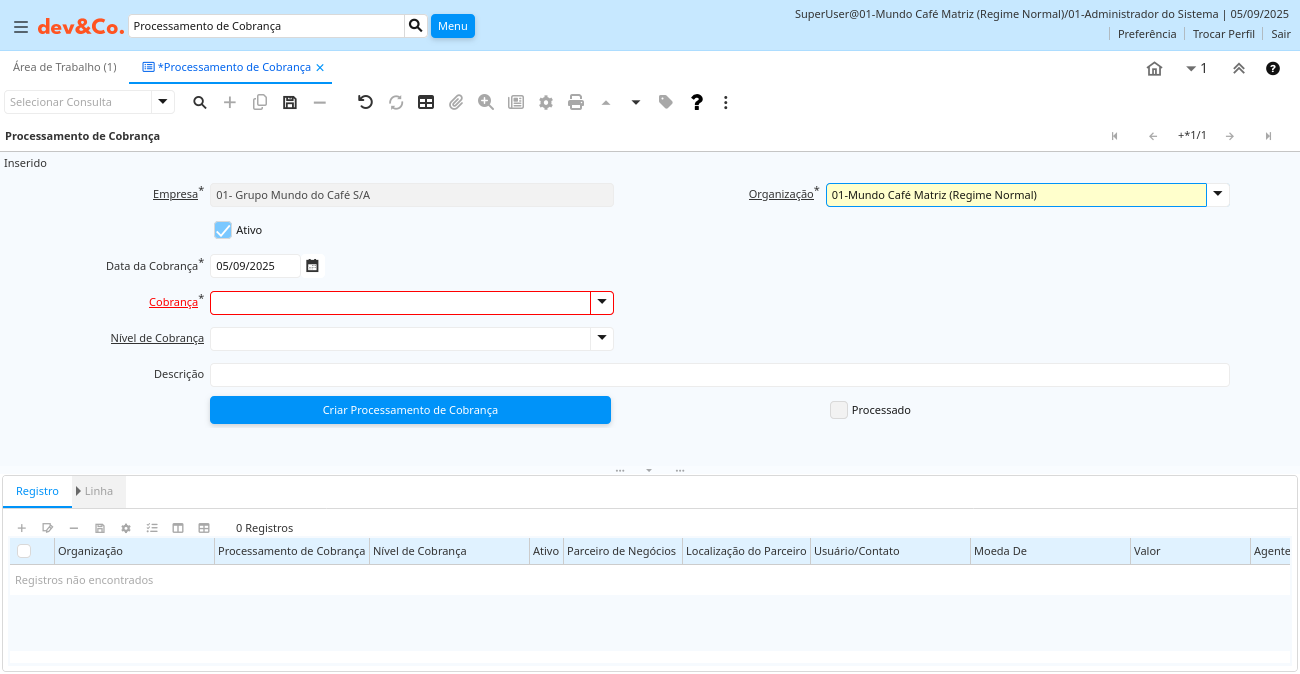1300x674 pixels.
Task: Click the Undo changes toolbar icon
Action: click(365, 102)
